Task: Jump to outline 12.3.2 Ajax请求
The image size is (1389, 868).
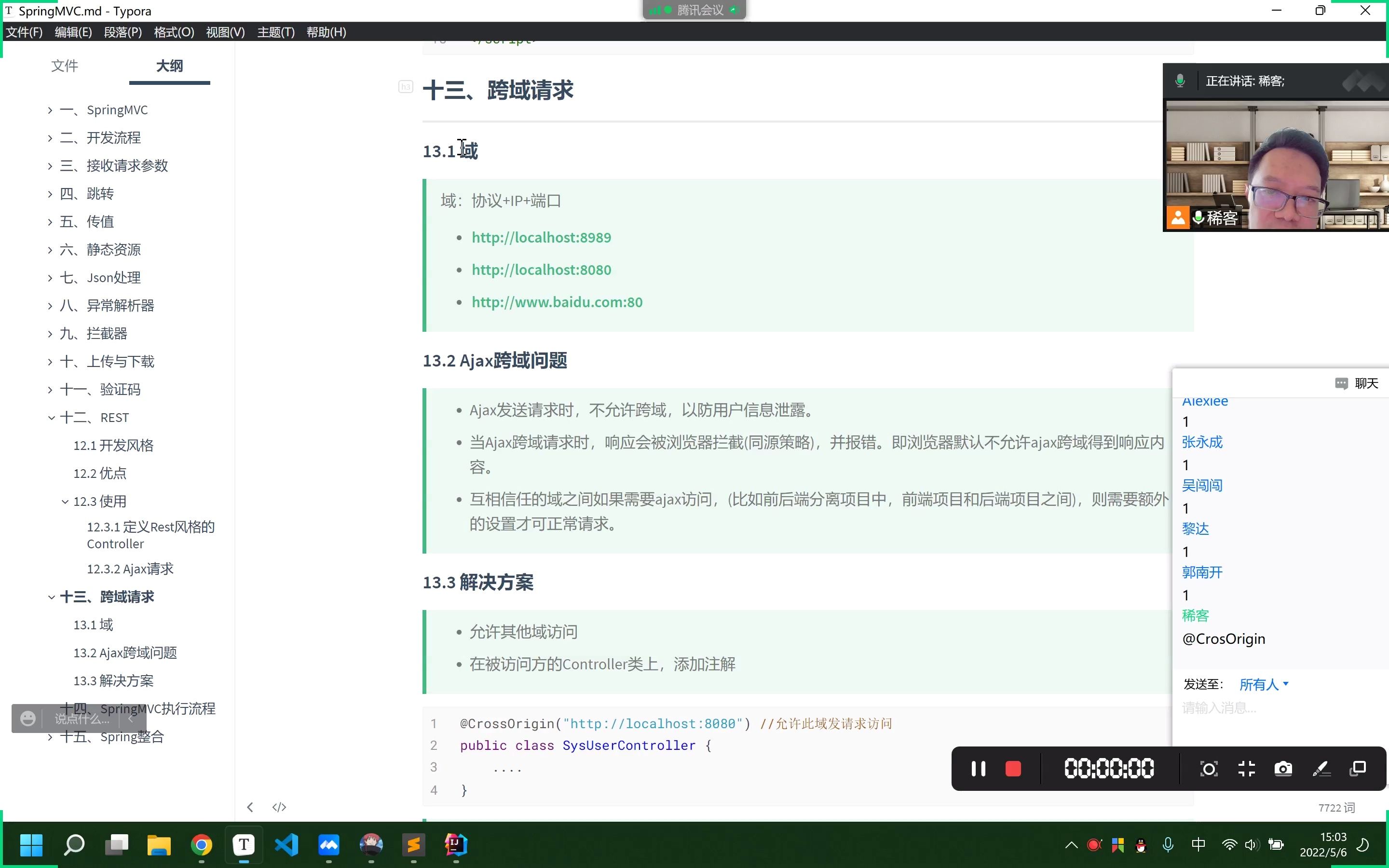Action: click(130, 569)
